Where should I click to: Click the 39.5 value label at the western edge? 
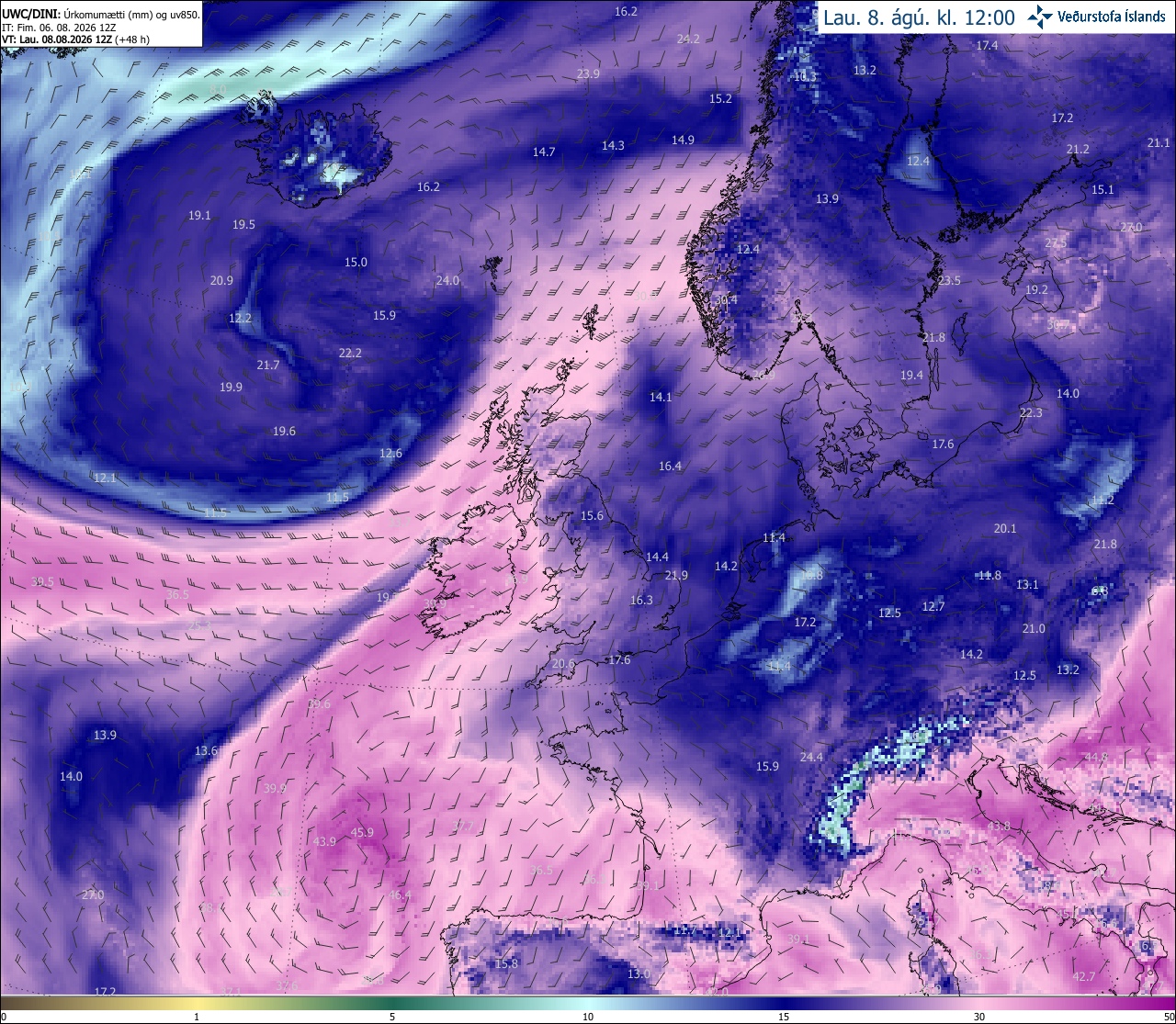coord(43,582)
